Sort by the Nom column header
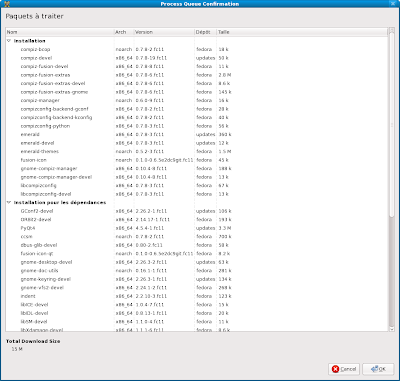This screenshot has height=381, width=400. [60, 32]
